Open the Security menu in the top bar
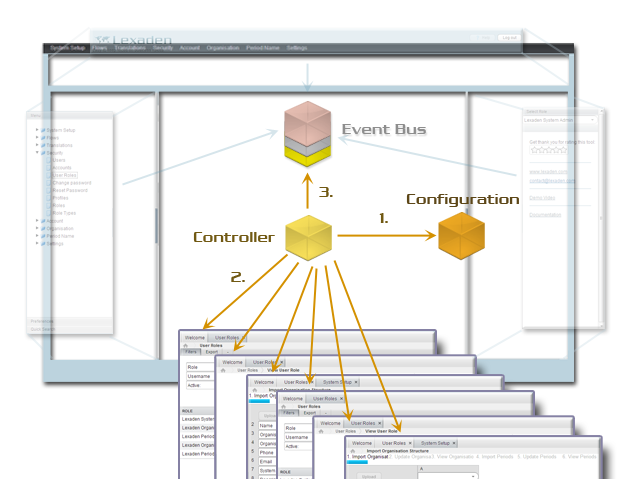622x479 pixels. pyautogui.click(x=163, y=48)
